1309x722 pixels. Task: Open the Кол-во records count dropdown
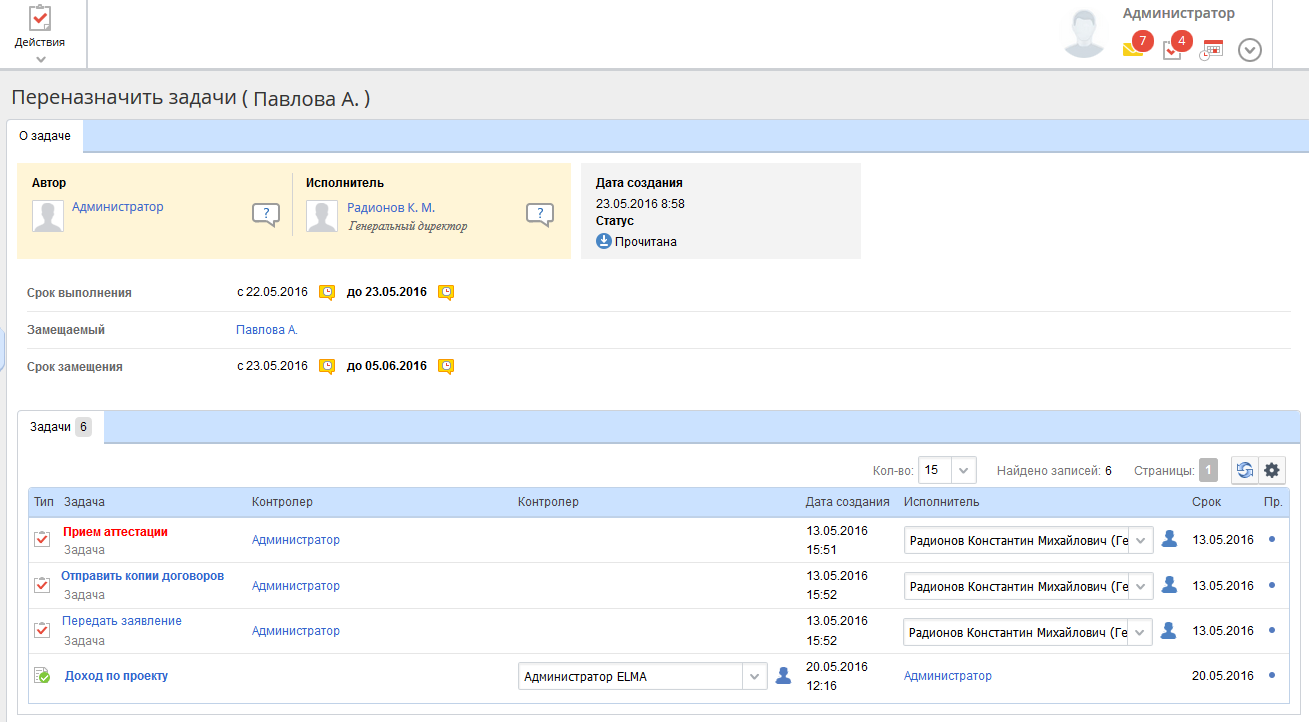click(963, 470)
